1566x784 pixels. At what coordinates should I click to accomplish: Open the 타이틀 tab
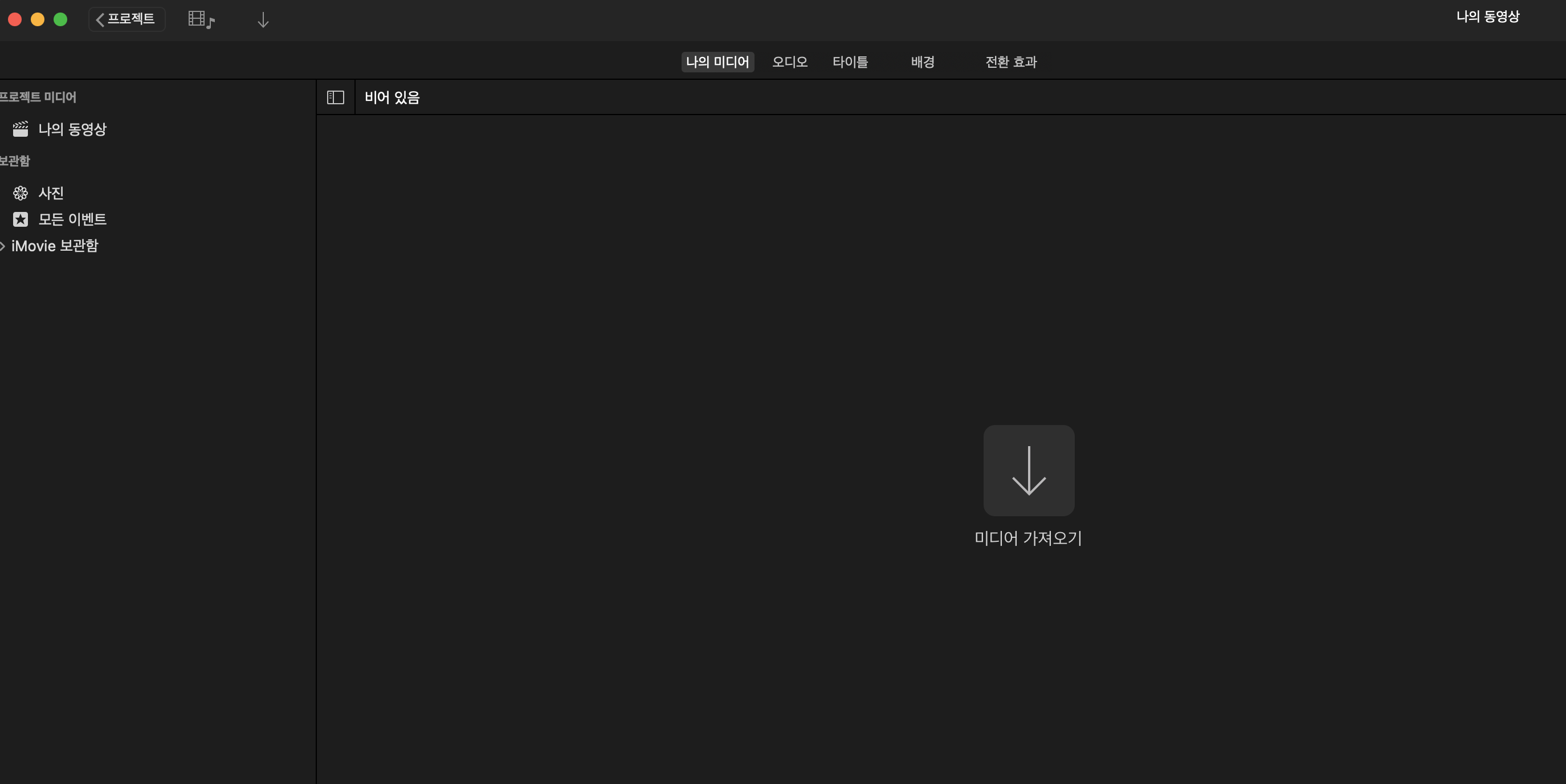(x=850, y=62)
